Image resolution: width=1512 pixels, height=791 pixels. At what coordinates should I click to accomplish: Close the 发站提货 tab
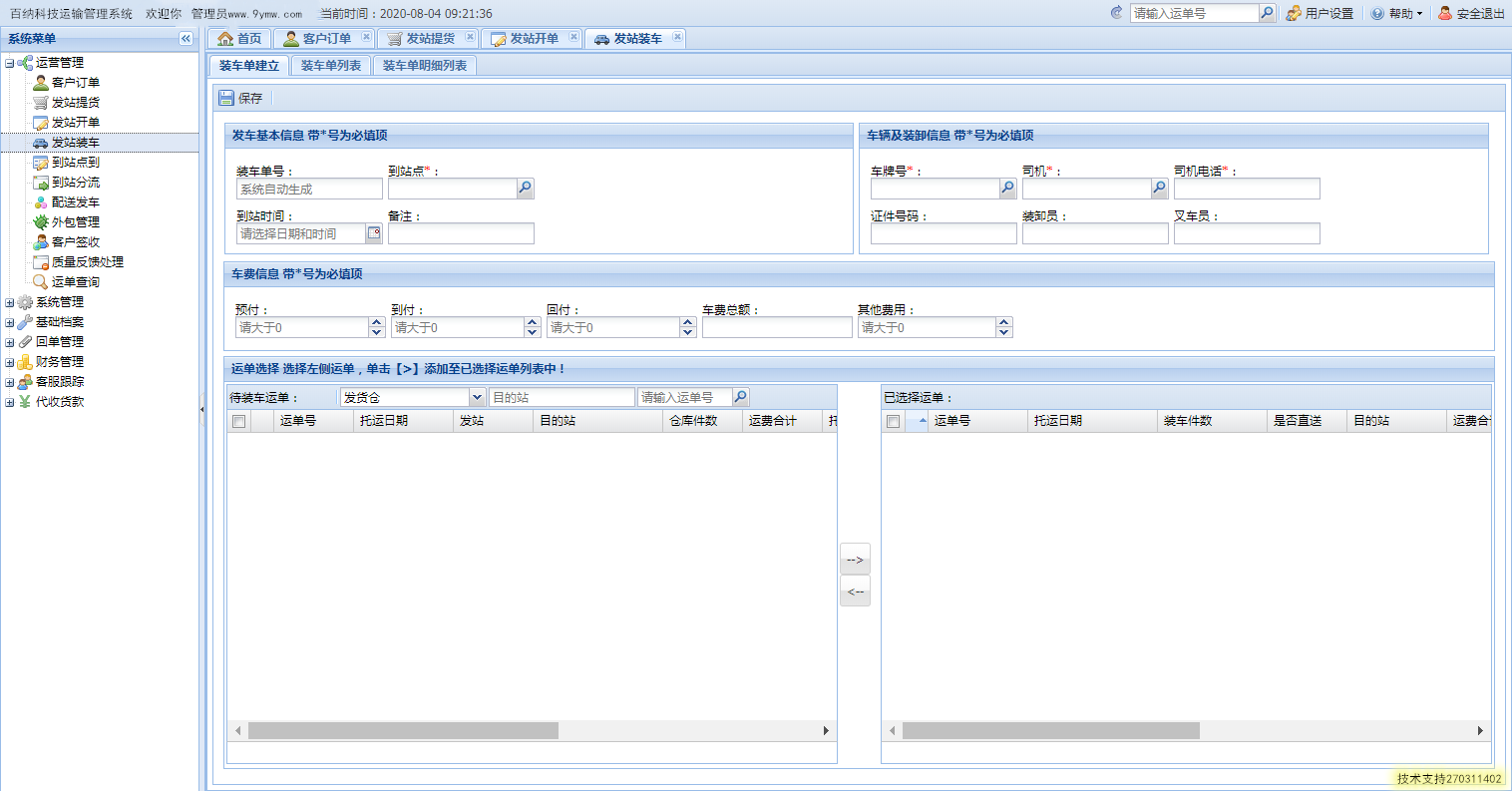(470, 37)
